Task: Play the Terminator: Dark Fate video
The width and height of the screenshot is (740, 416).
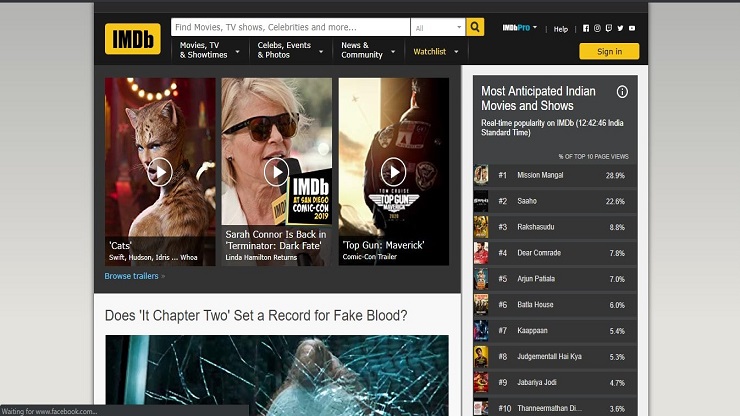Action: 276,172
